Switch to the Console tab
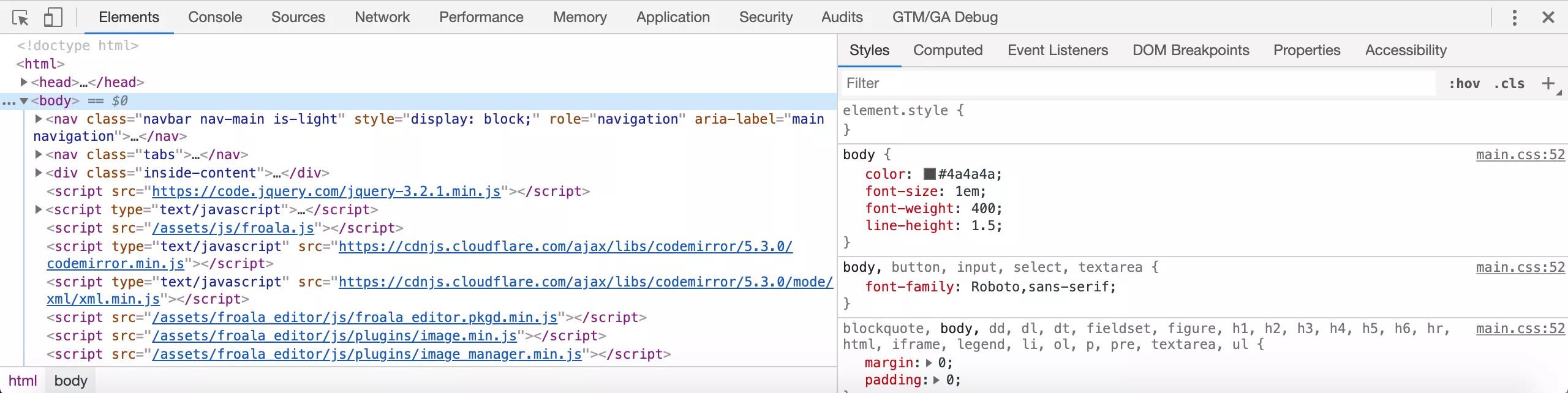The height and width of the screenshot is (393, 1568). [215, 17]
